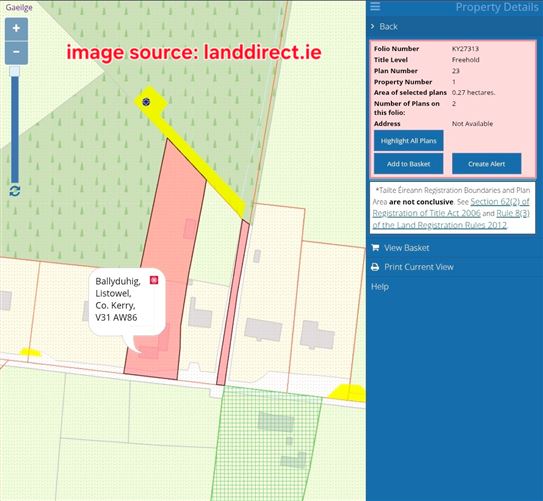Open View Basket menu item
The image size is (543, 501).
pos(407,248)
